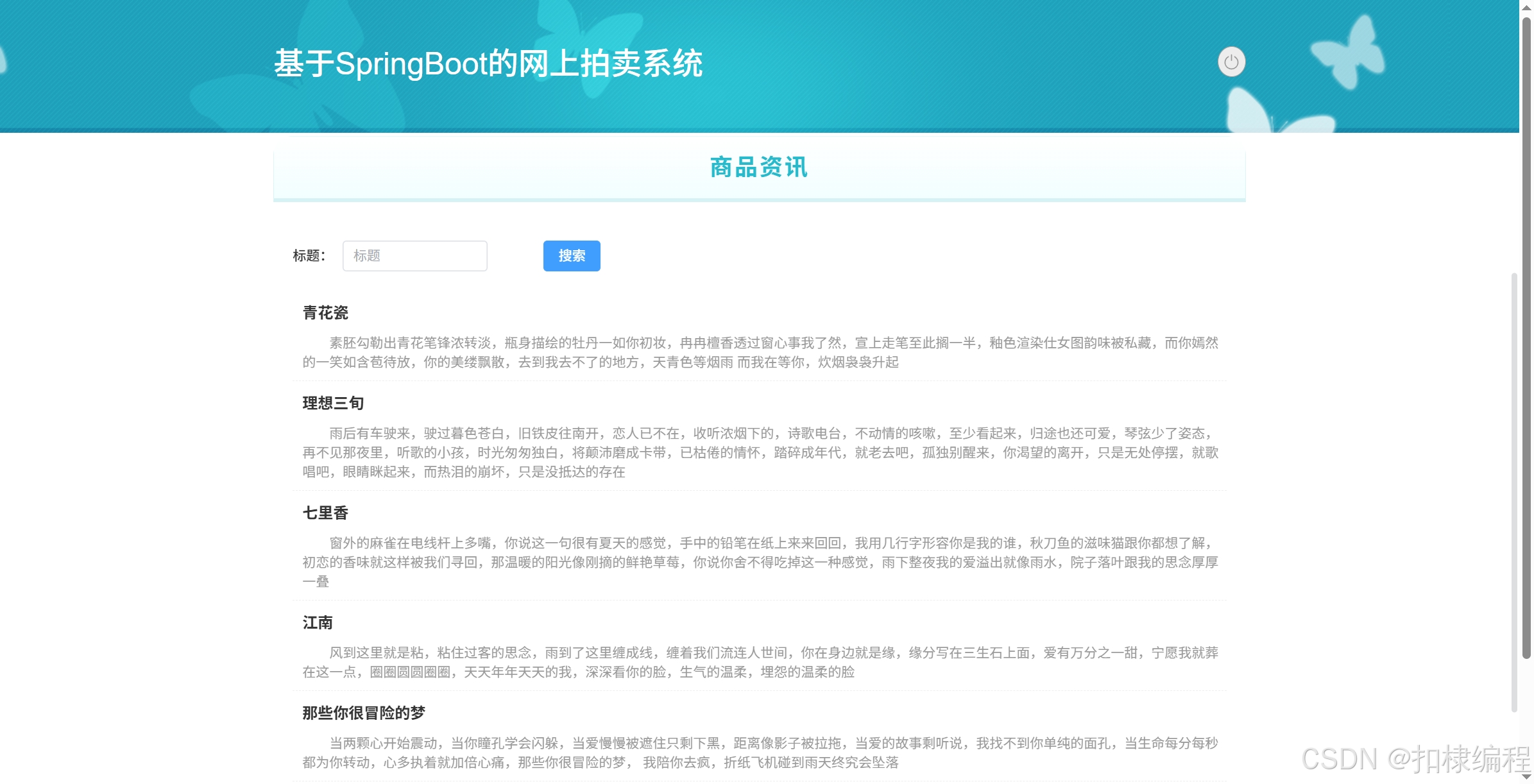Screen dimensions: 1534x784
Task: Open the 江南 news article title
Action: (x=318, y=623)
